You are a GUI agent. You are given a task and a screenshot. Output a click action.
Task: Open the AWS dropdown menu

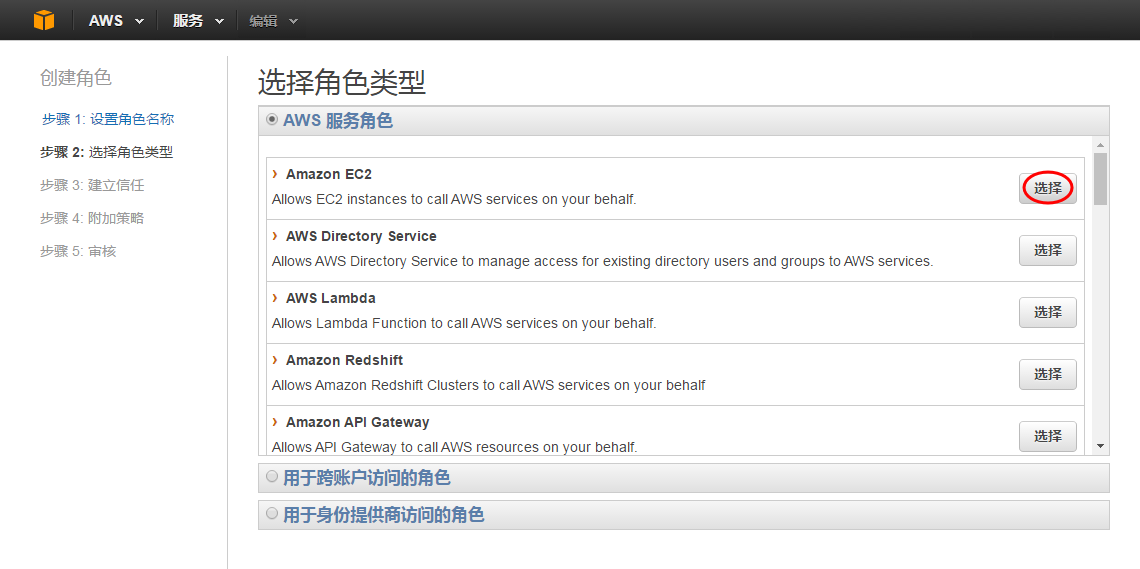[116, 20]
